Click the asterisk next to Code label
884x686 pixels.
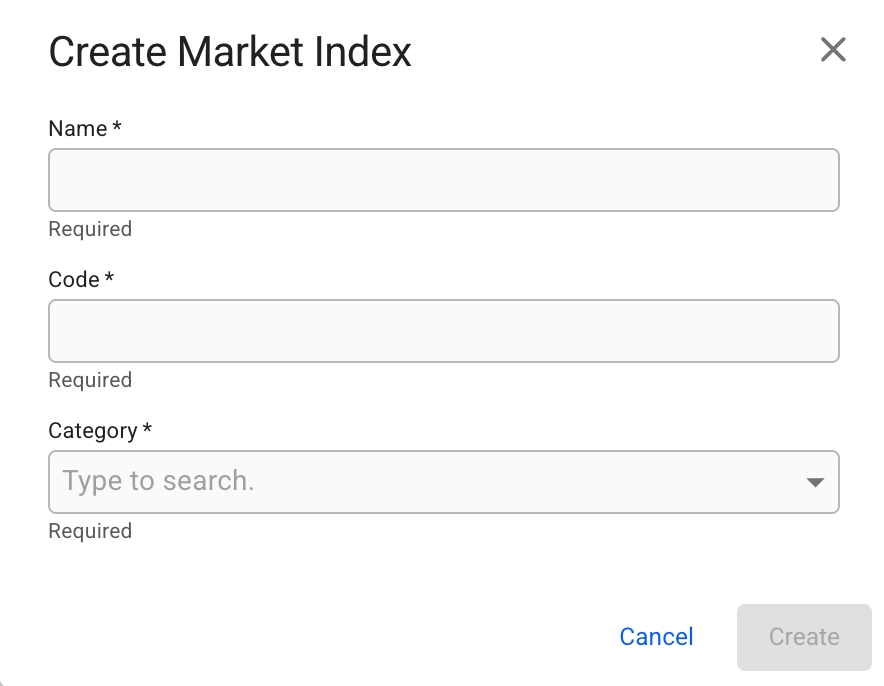(x=110, y=279)
